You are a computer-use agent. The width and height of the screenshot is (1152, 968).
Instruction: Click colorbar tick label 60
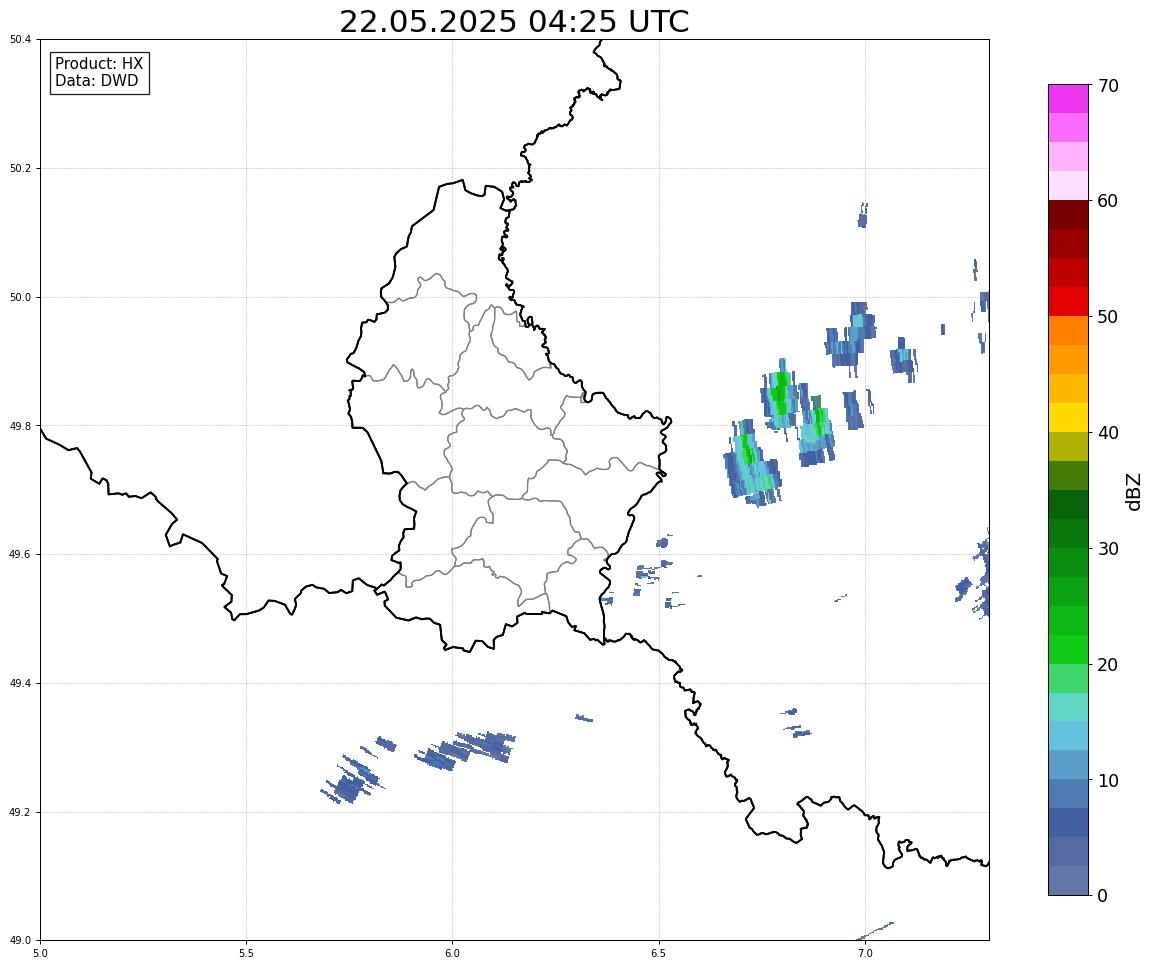(1108, 201)
